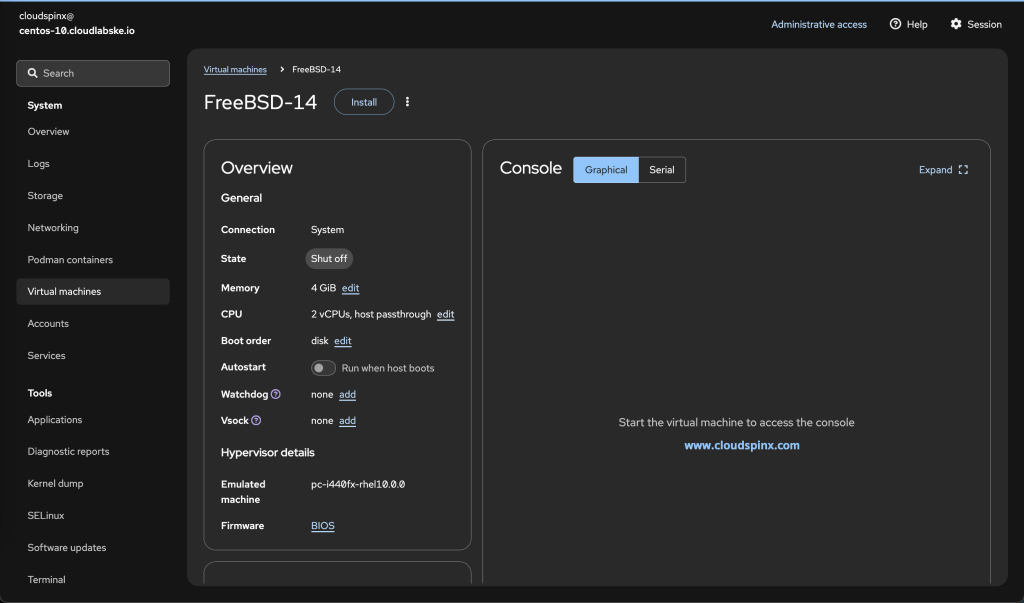Open the BIOS firmware link
This screenshot has height=603, width=1024.
click(322, 525)
